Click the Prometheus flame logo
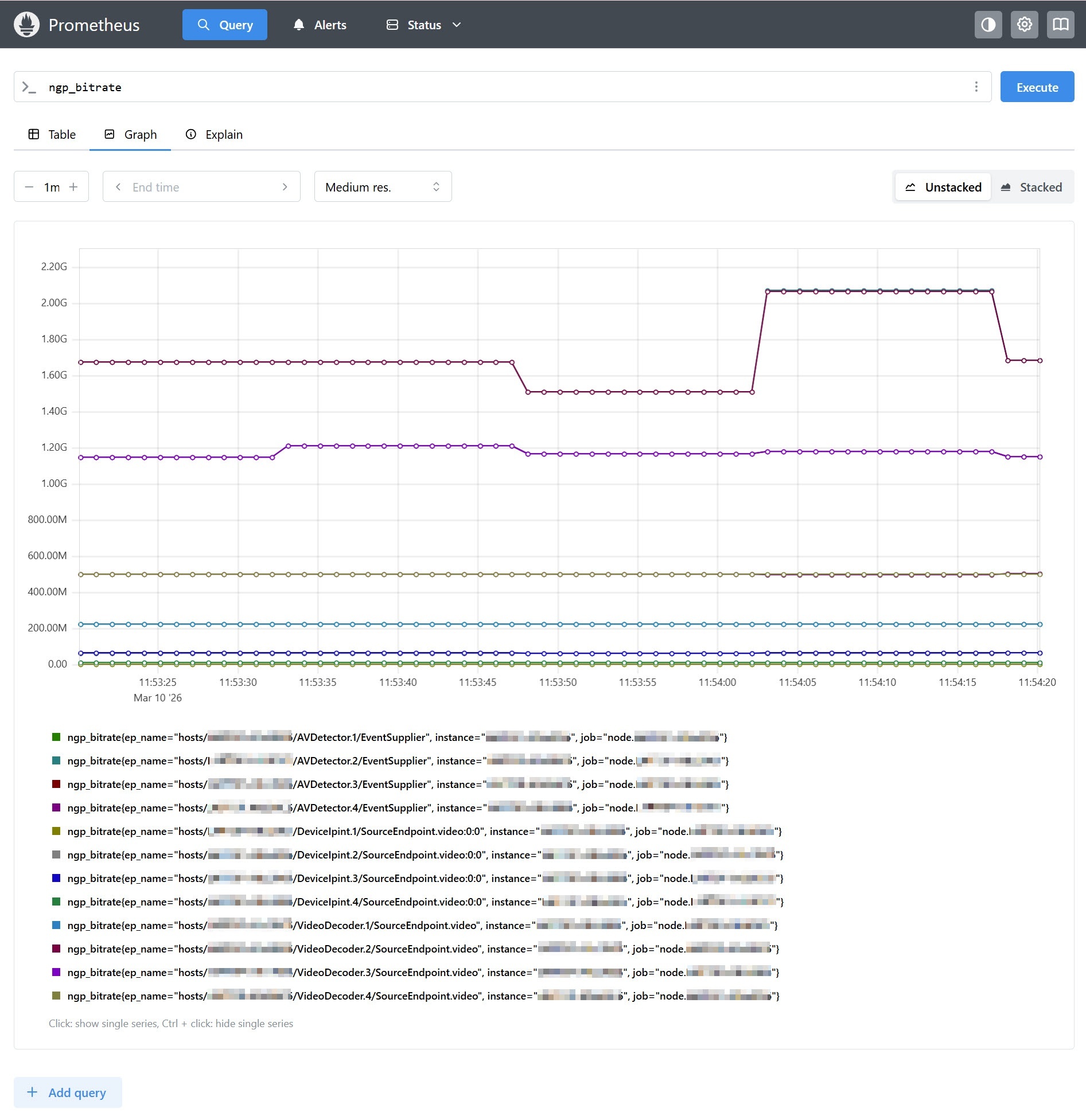The image size is (1086, 1120). (x=26, y=25)
